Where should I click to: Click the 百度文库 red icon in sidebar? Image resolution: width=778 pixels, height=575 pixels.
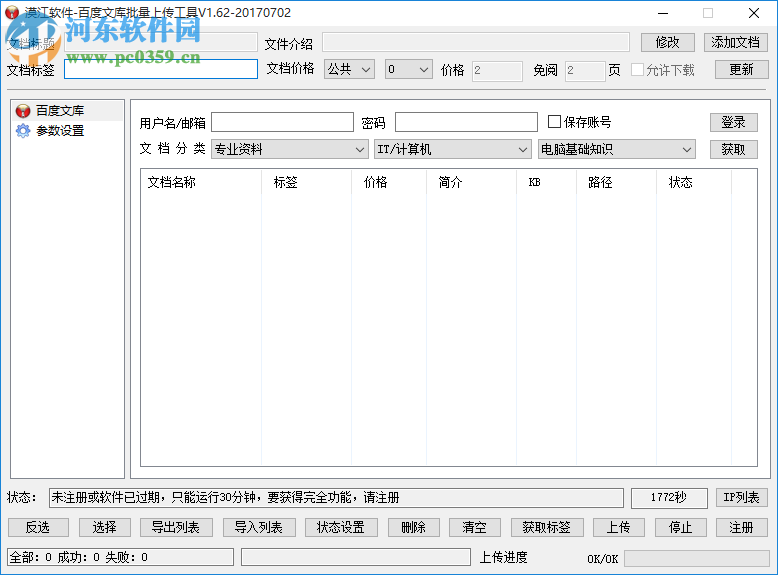(x=23, y=111)
